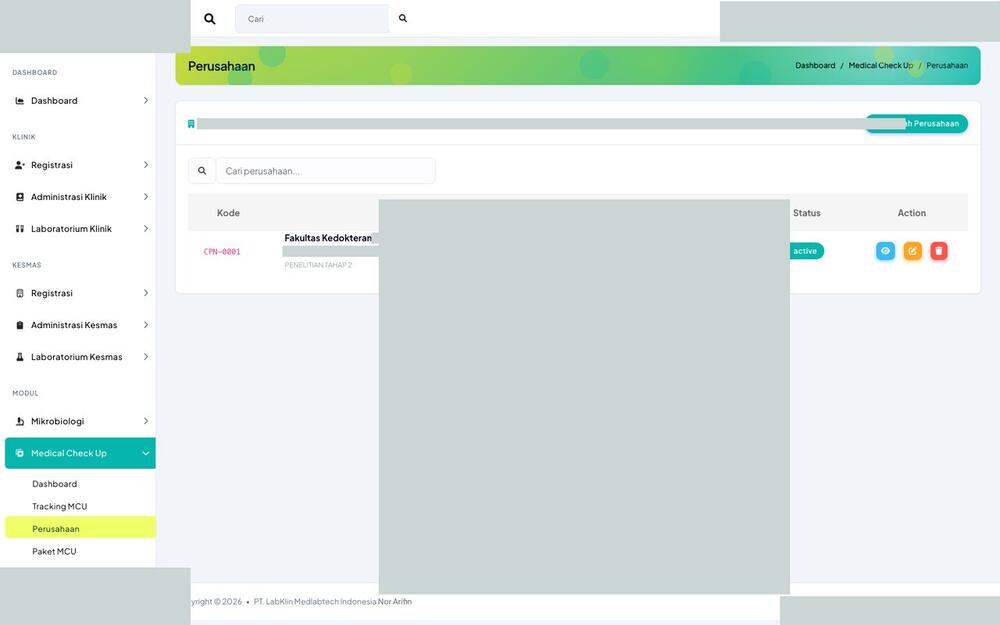Click the Cari perusahaan input field
The image size is (1000, 625).
(x=326, y=171)
